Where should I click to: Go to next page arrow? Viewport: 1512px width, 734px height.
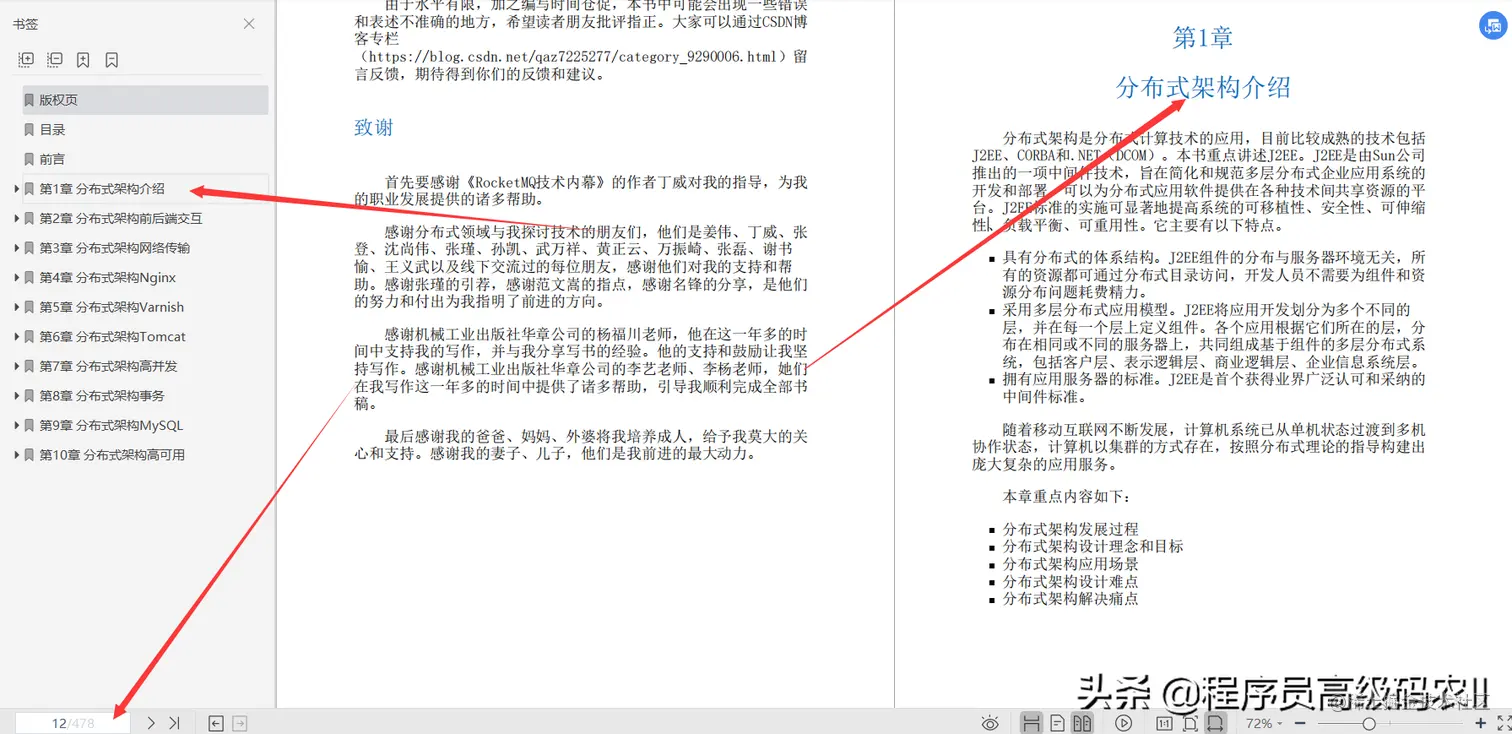click(x=151, y=723)
